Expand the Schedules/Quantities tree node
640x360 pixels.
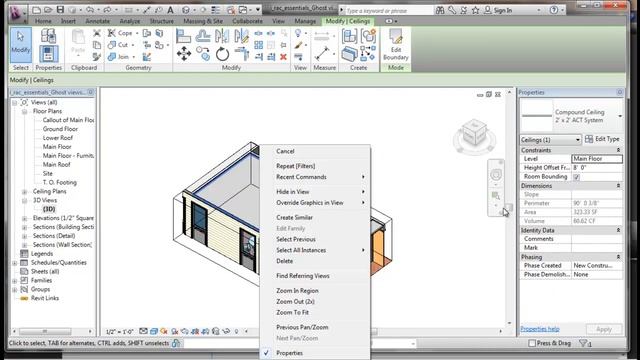pos(15,263)
